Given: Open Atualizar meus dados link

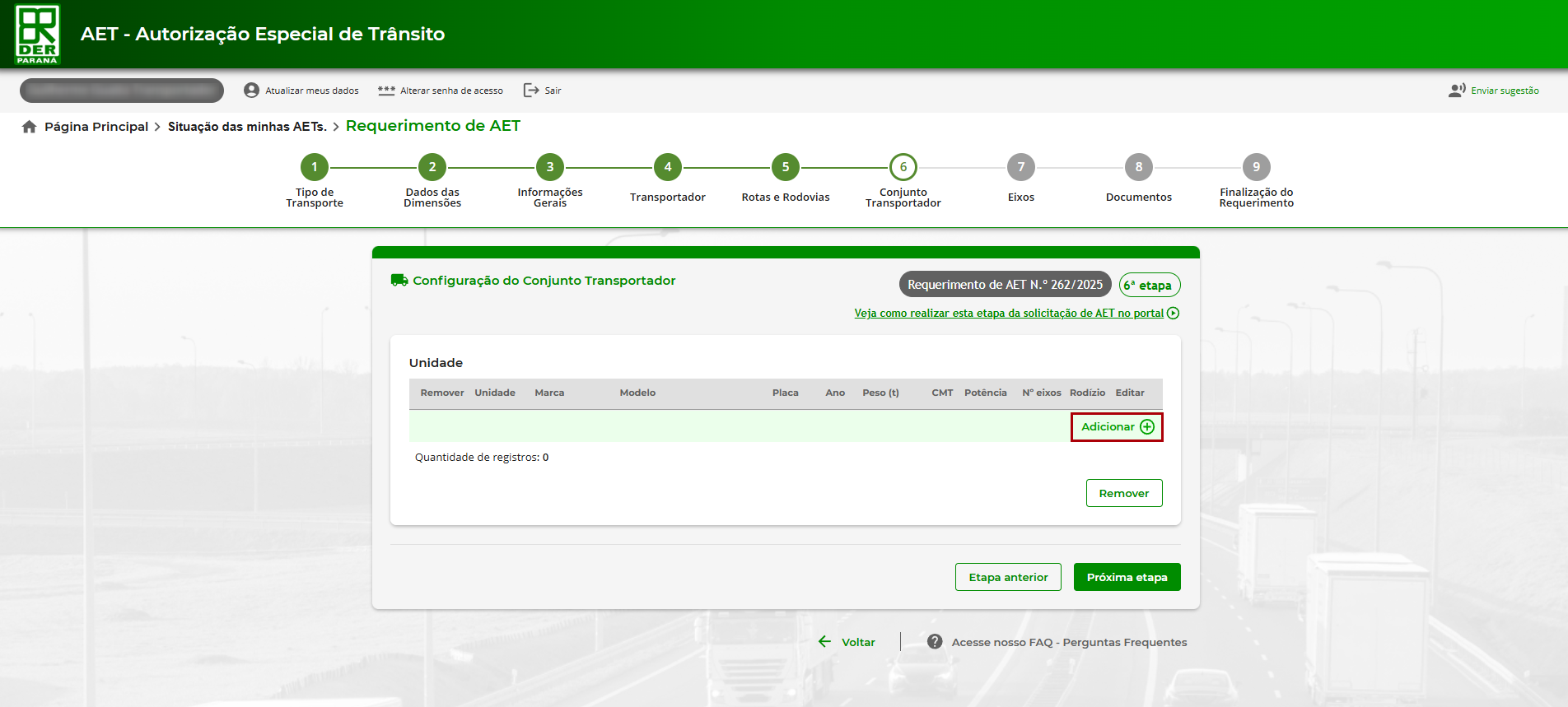Looking at the screenshot, I should [312, 91].
